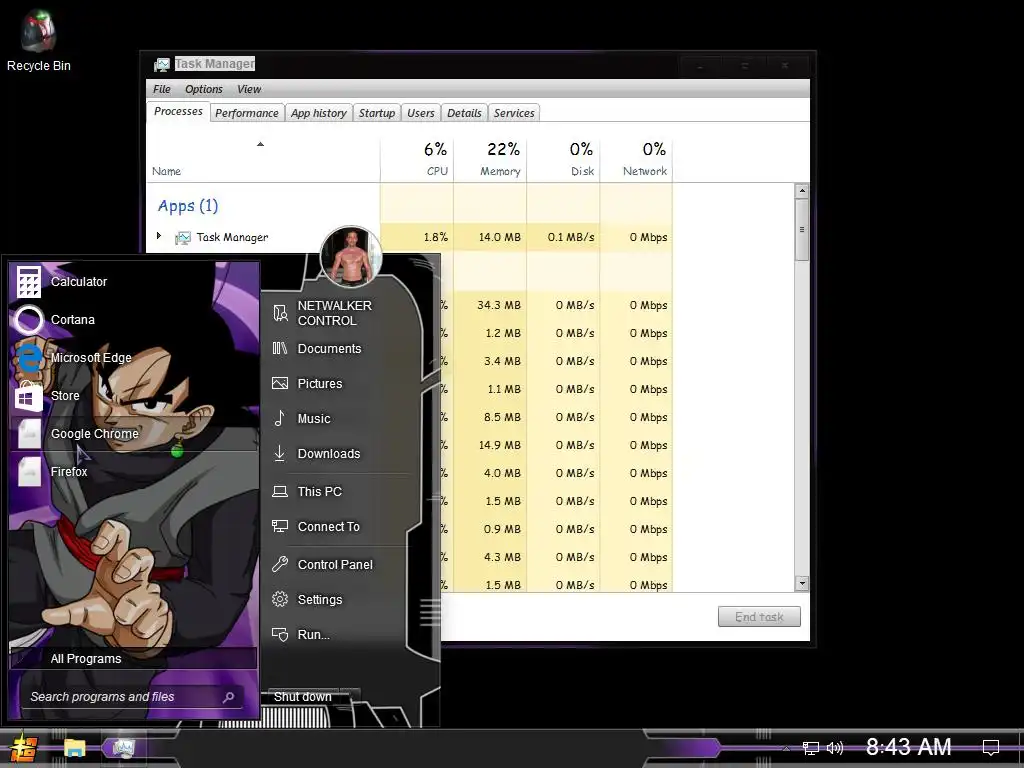Screen dimensions: 1024x768
Task: Open Calculator from the start menu
Action: (x=134, y=281)
